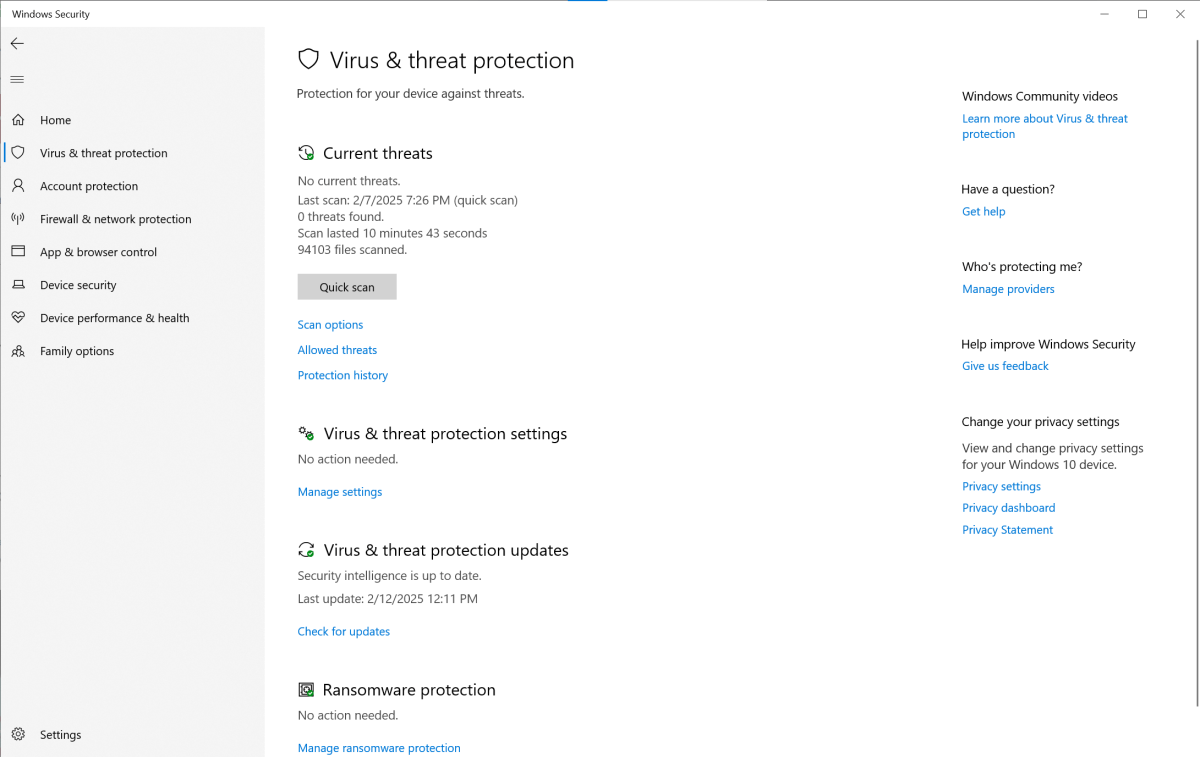The width and height of the screenshot is (1200, 757).
Task: Go to Virus & threat protection
Action: (103, 153)
